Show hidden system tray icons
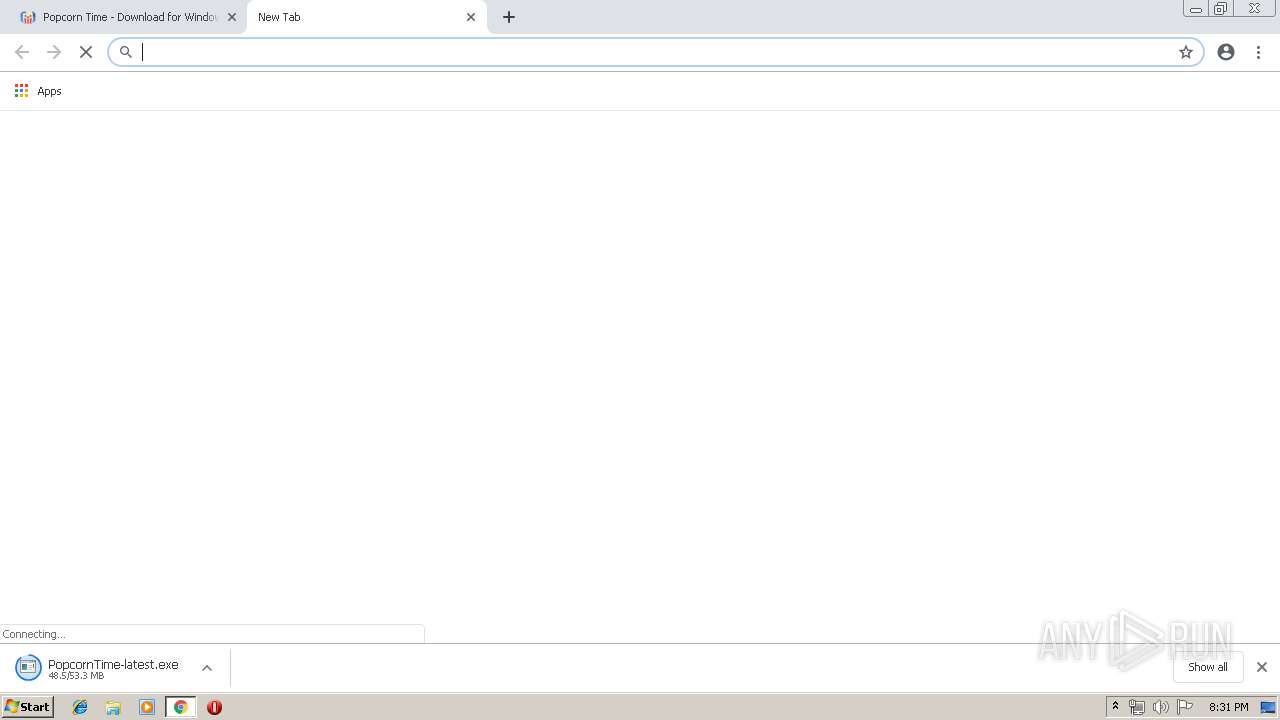Image resolution: width=1280 pixels, height=720 pixels. click(1116, 707)
